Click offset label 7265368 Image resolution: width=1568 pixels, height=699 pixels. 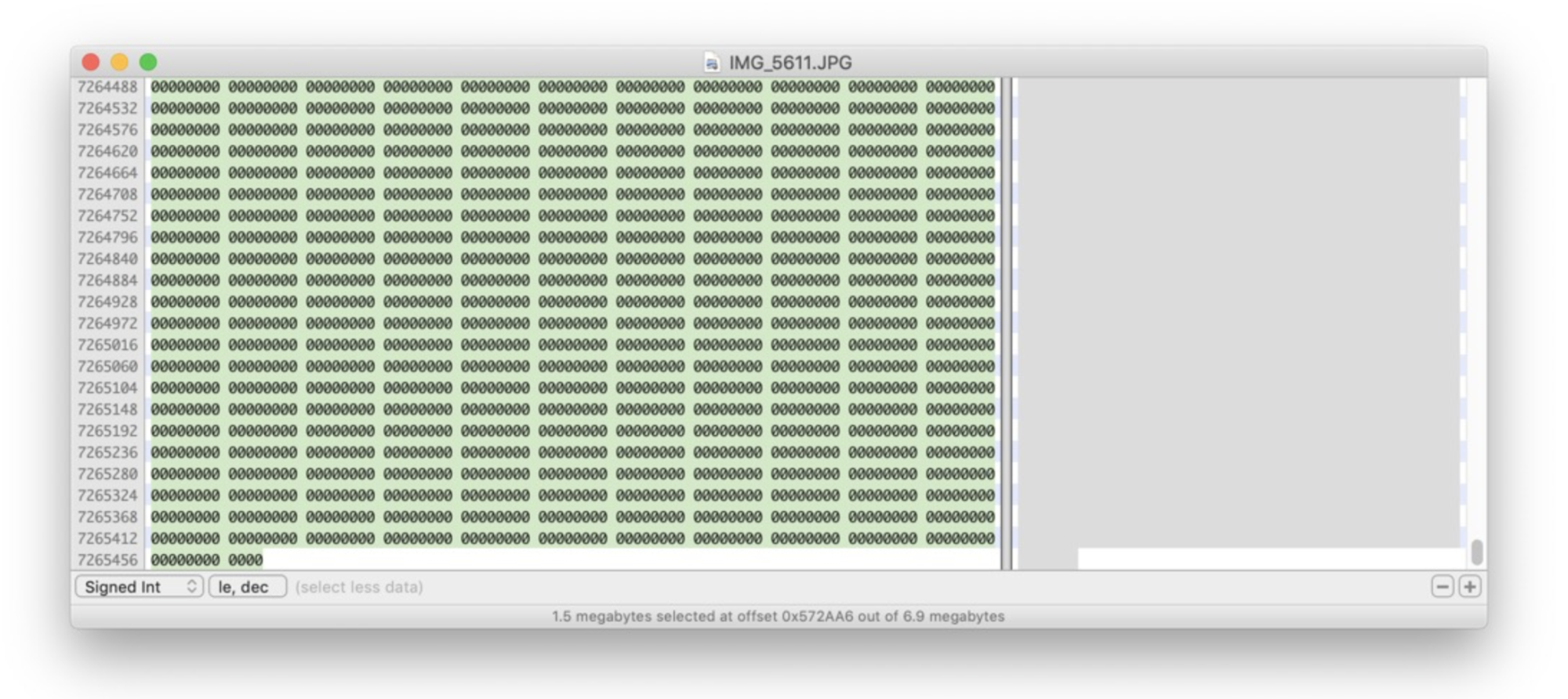(107, 518)
